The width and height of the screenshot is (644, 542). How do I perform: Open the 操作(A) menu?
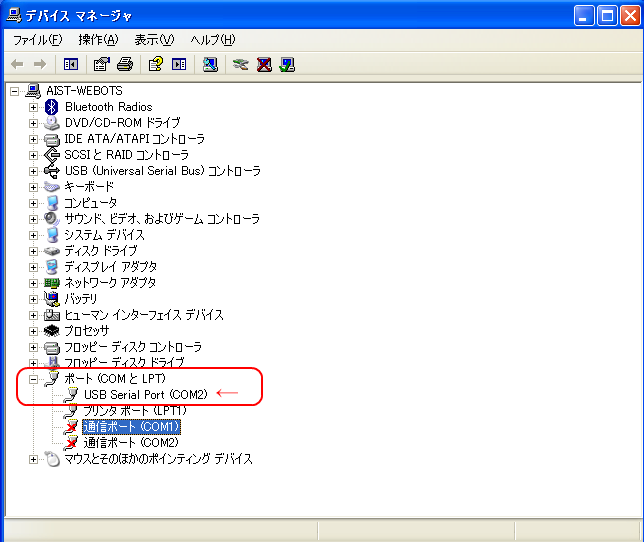(x=98, y=40)
